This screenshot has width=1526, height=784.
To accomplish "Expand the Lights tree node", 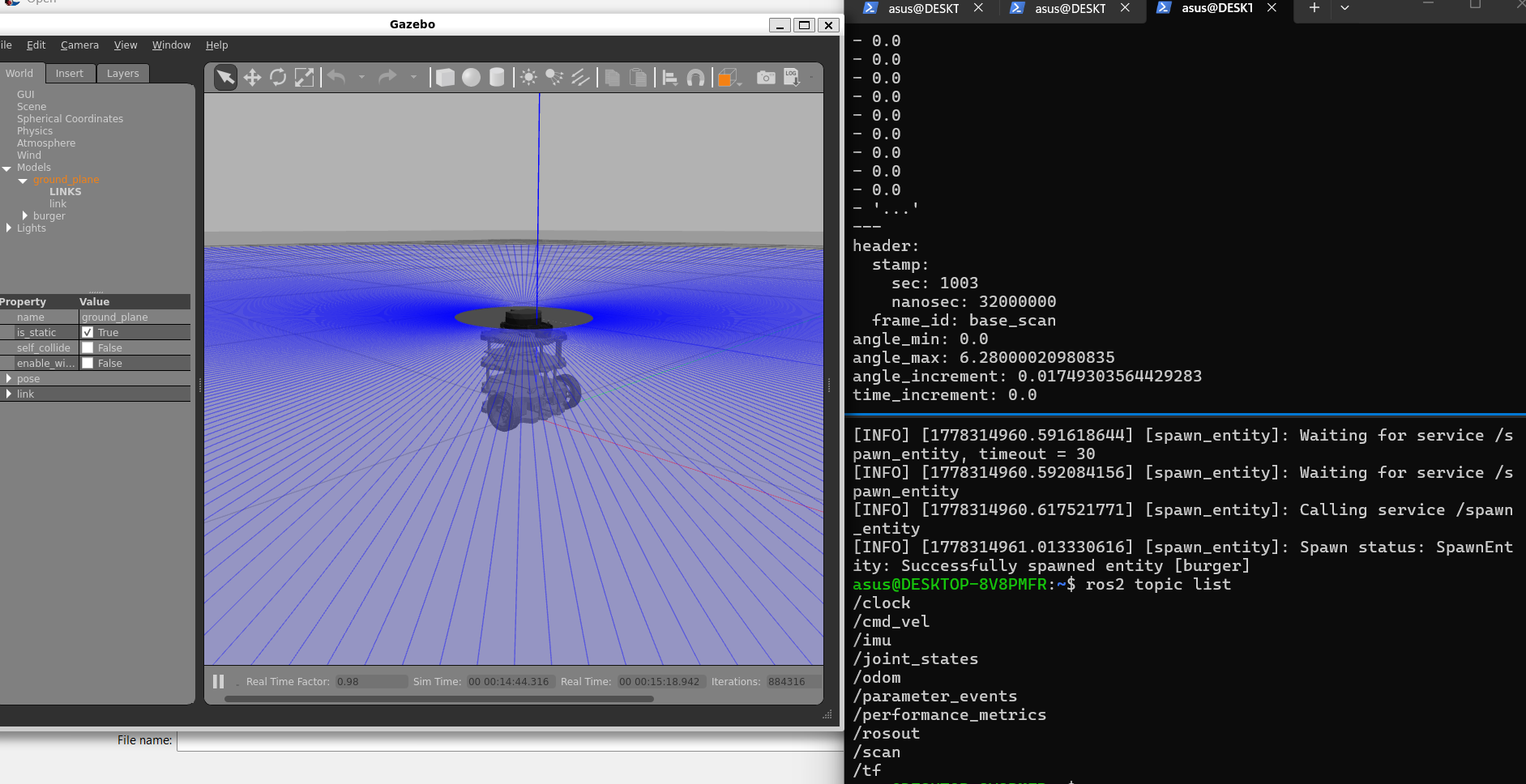I will point(8,228).
